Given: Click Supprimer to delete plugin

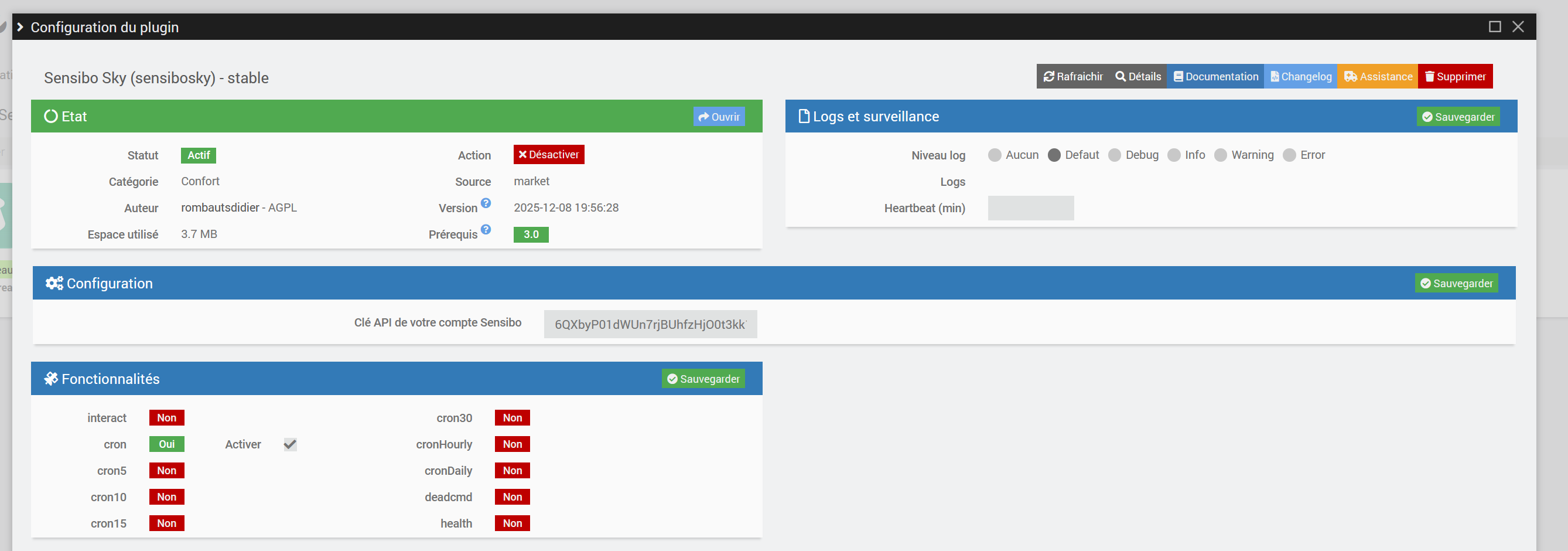Looking at the screenshot, I should [x=1456, y=76].
